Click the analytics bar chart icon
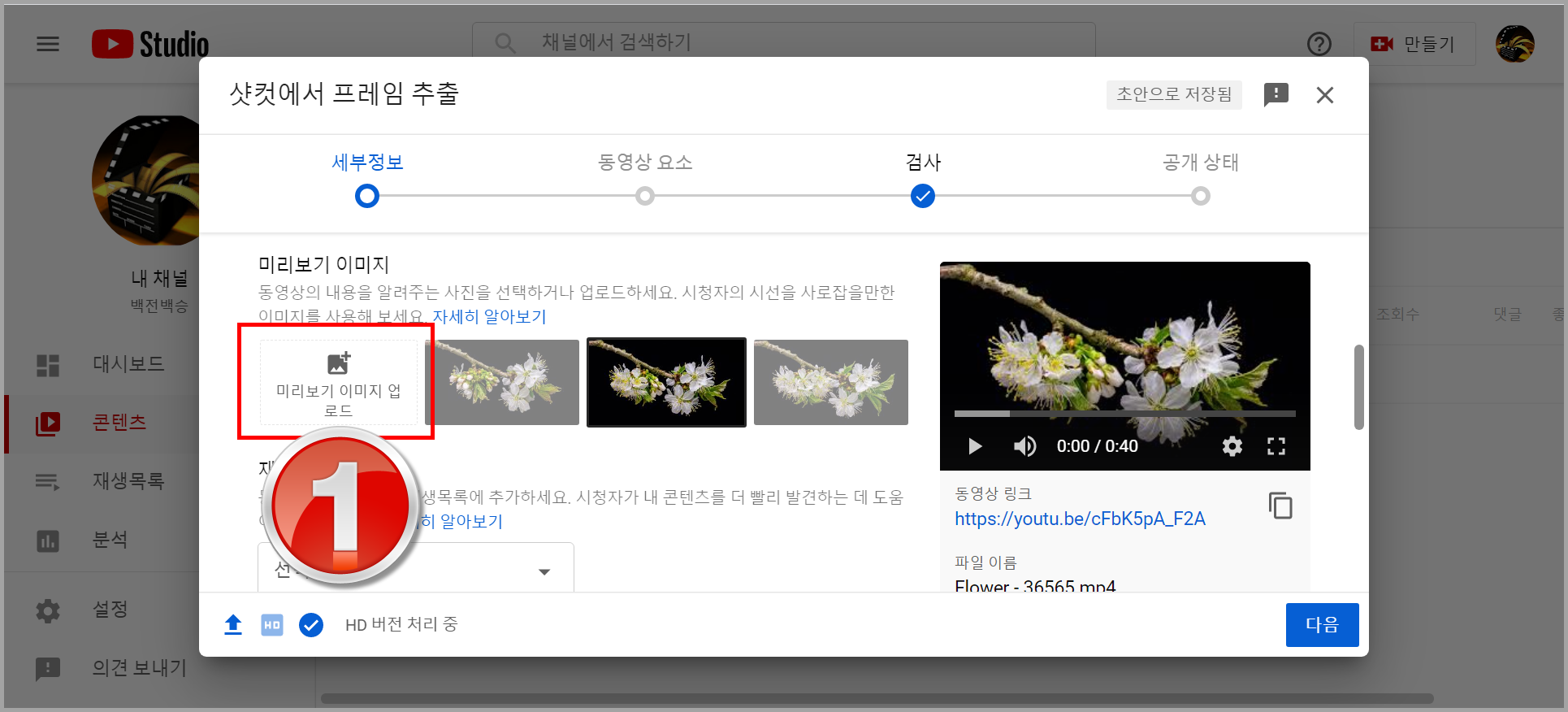 coord(48,541)
